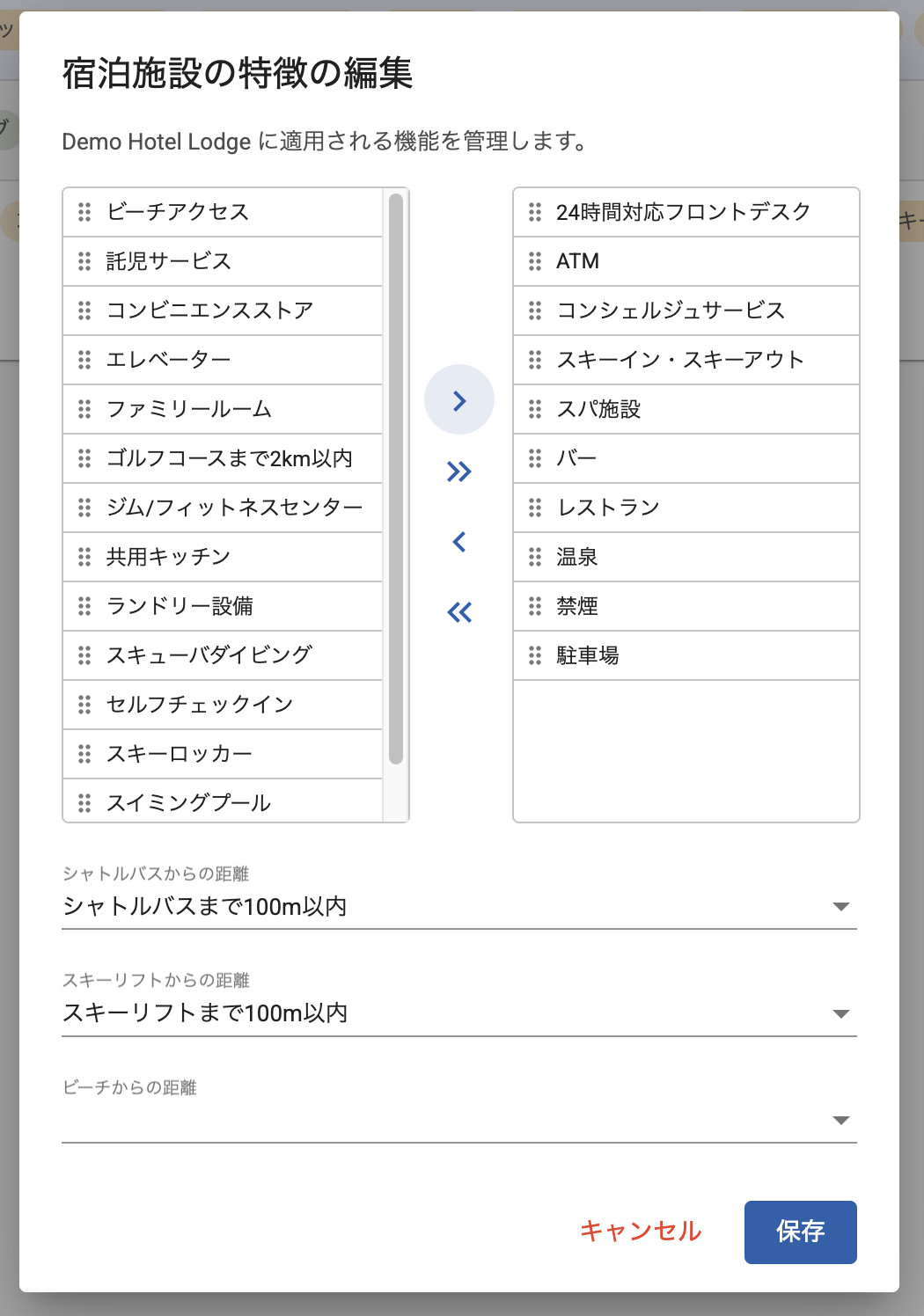Image resolution: width=924 pixels, height=1316 pixels.
Task: Click drag handle beside 温泉
Action: 535,557
